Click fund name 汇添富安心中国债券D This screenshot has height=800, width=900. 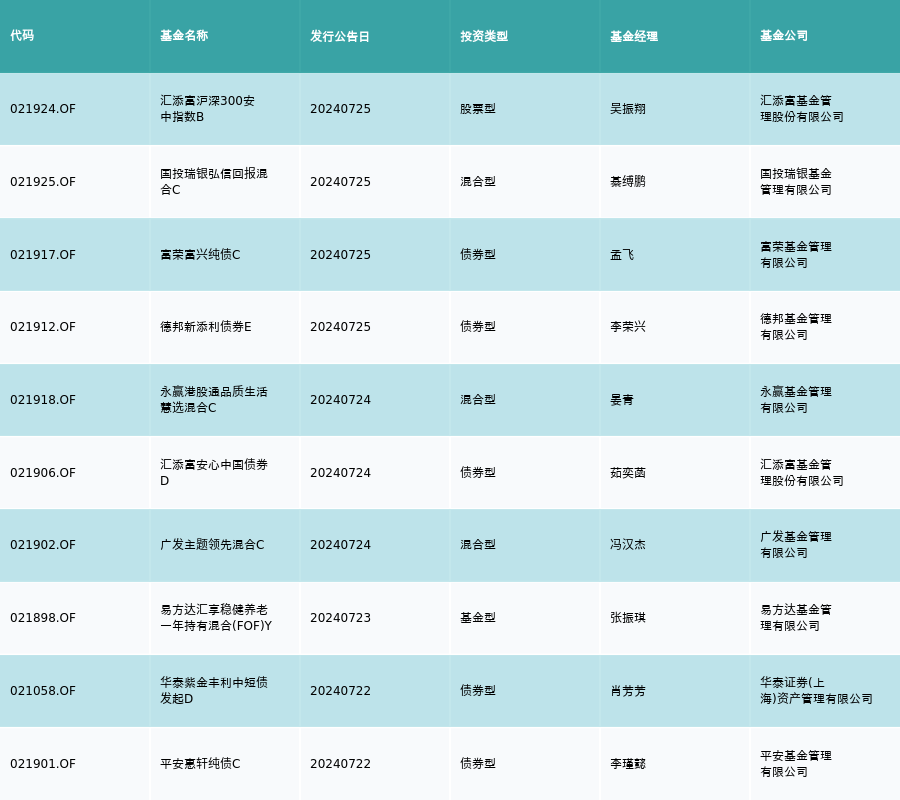click(x=214, y=472)
